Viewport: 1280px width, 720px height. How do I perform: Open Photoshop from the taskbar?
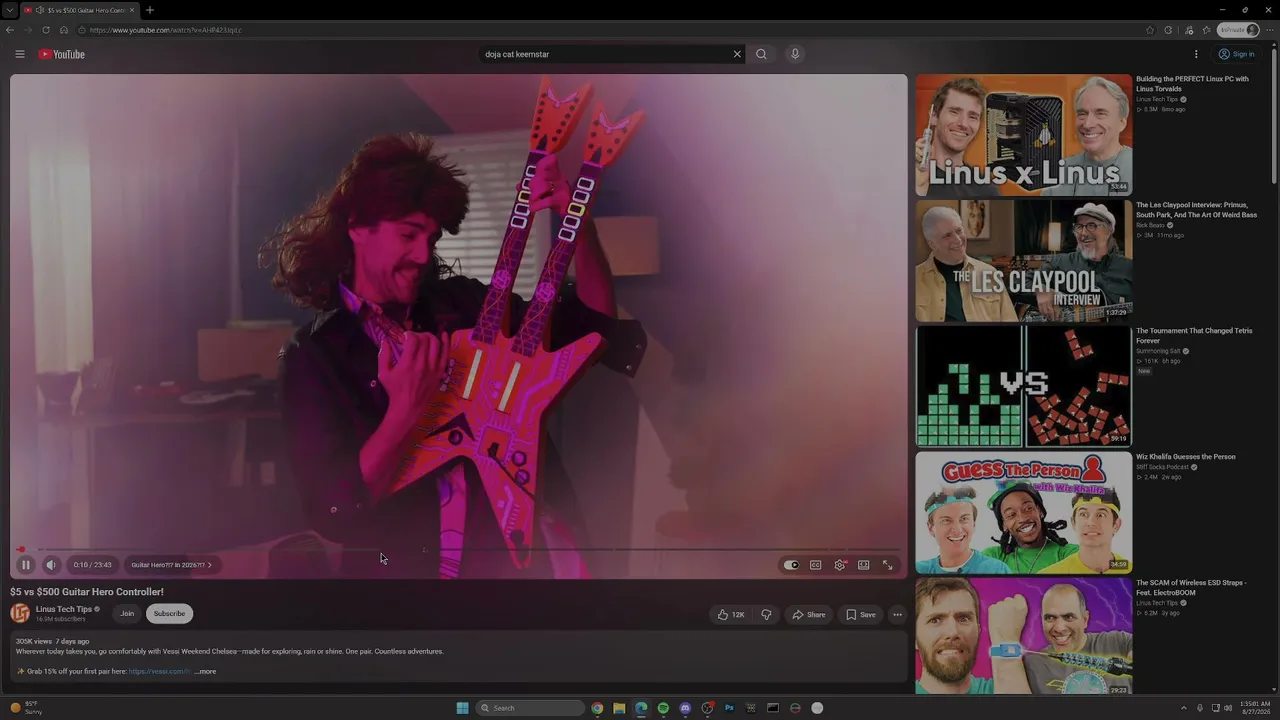(729, 708)
